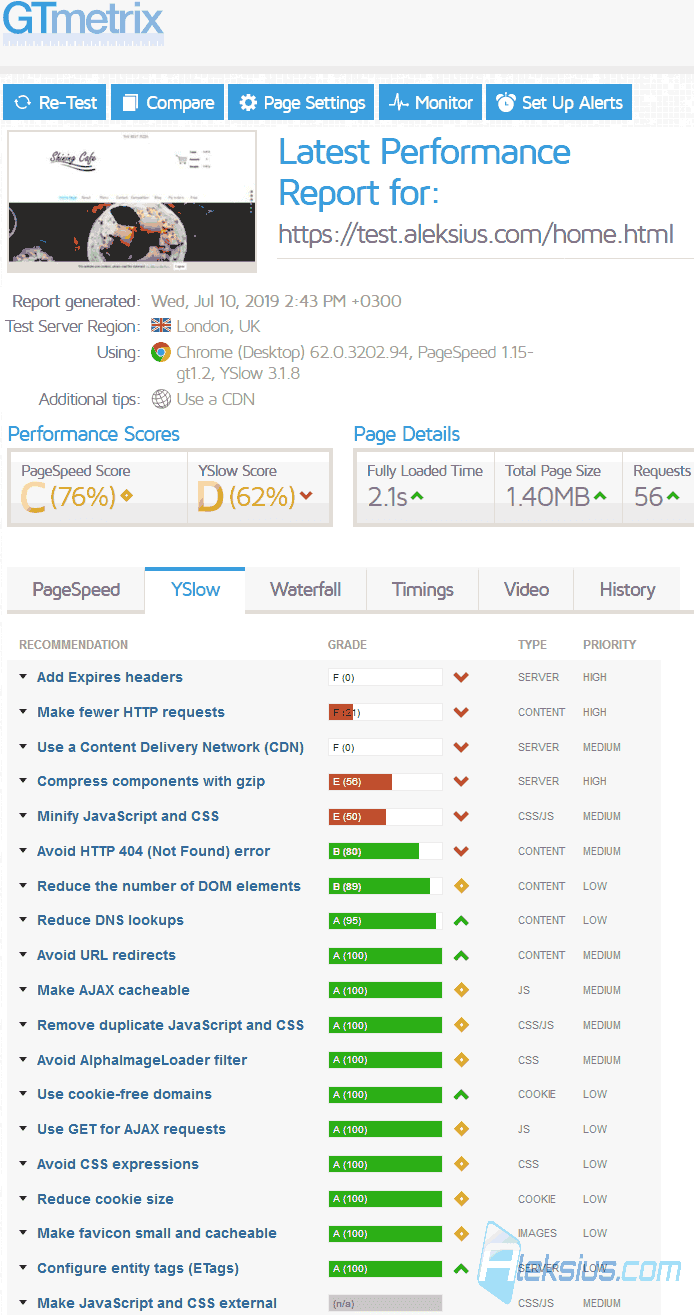Click the diamond icon beside PageSpeed Score
The height and width of the screenshot is (1315, 694).
[x=126, y=495]
